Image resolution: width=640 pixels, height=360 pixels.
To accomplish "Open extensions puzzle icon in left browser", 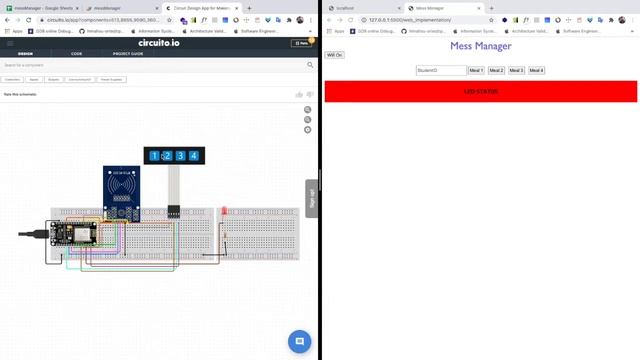I will [289, 20].
